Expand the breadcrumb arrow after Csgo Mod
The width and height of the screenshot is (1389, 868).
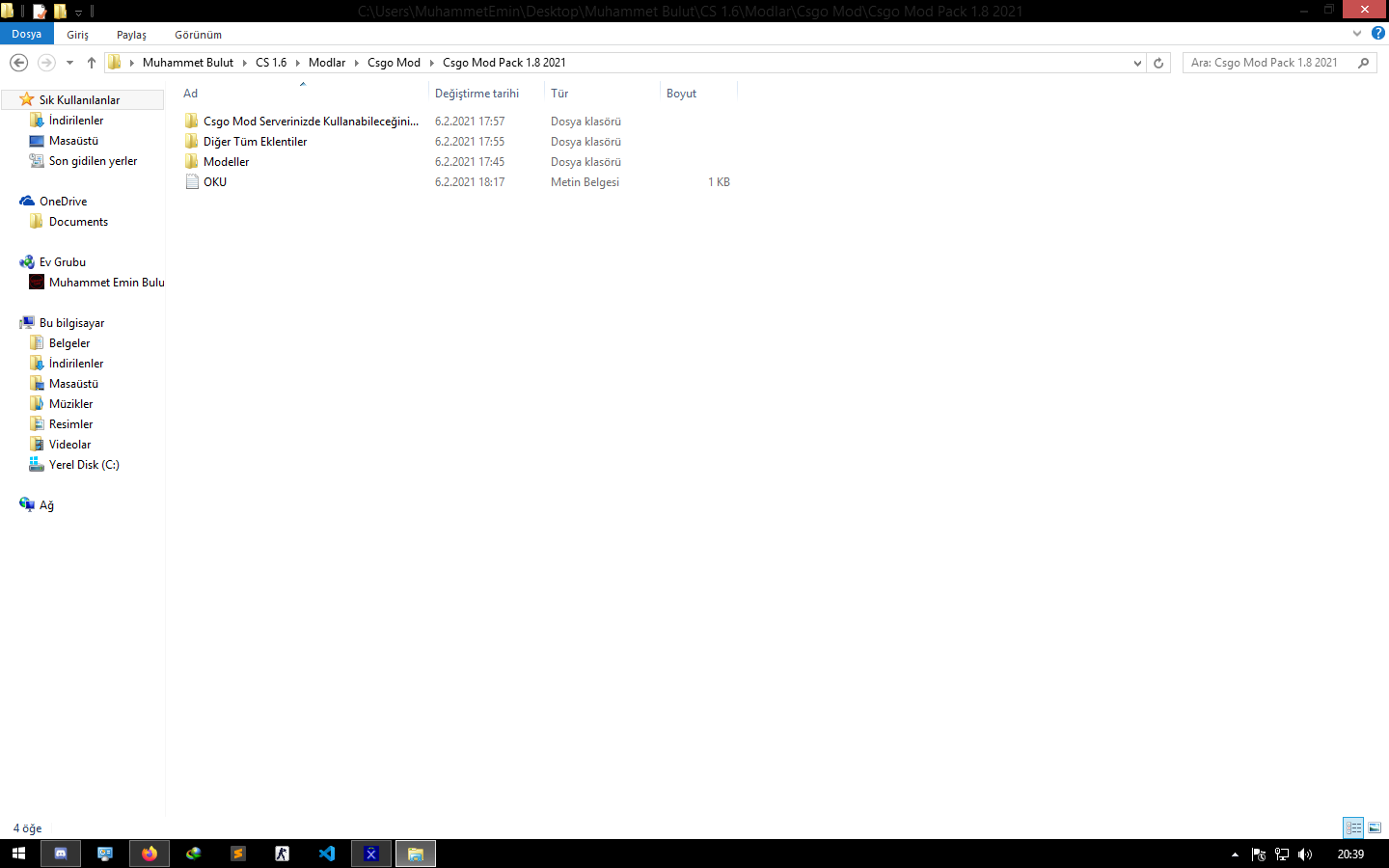[x=431, y=63]
